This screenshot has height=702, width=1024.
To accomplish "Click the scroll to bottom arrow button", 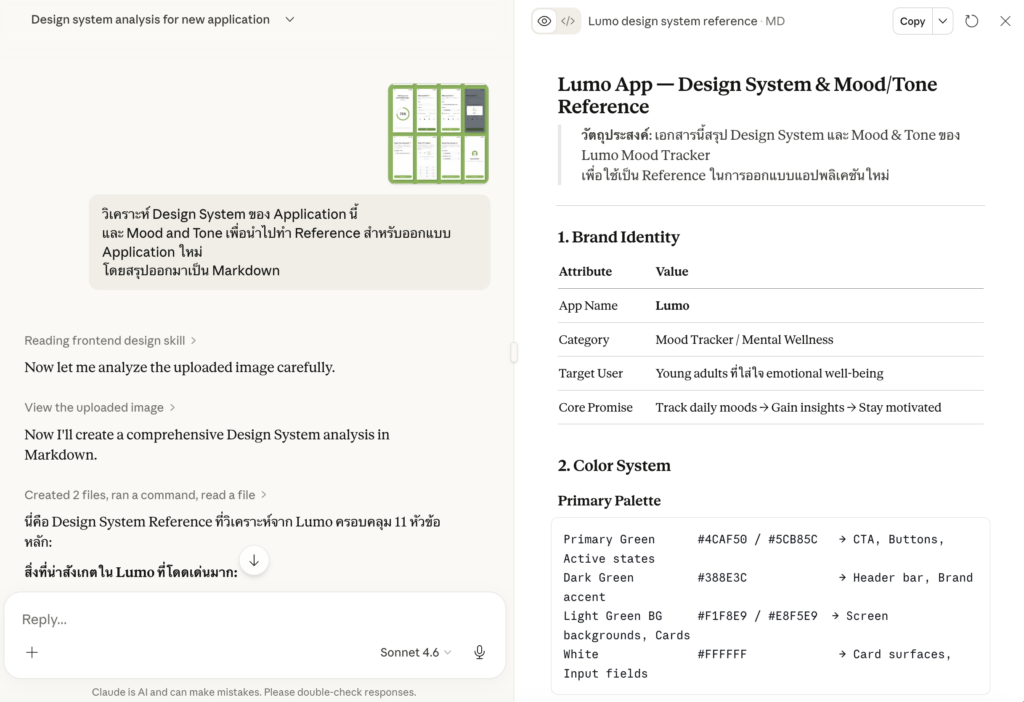I will click(254, 560).
